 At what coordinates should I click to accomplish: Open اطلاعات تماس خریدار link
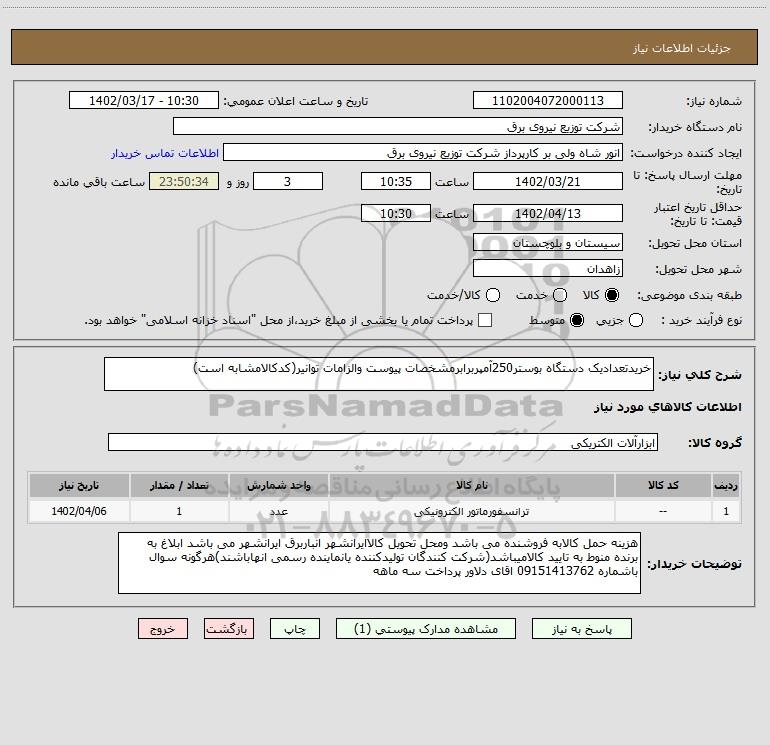(165, 153)
